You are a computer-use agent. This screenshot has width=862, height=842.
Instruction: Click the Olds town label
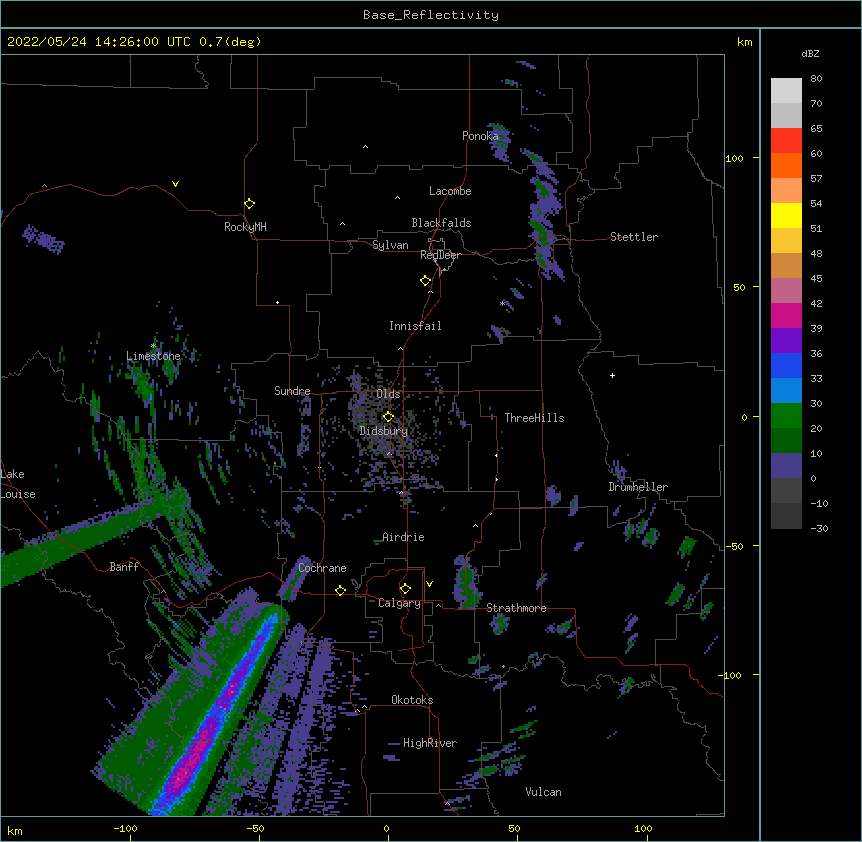(388, 394)
